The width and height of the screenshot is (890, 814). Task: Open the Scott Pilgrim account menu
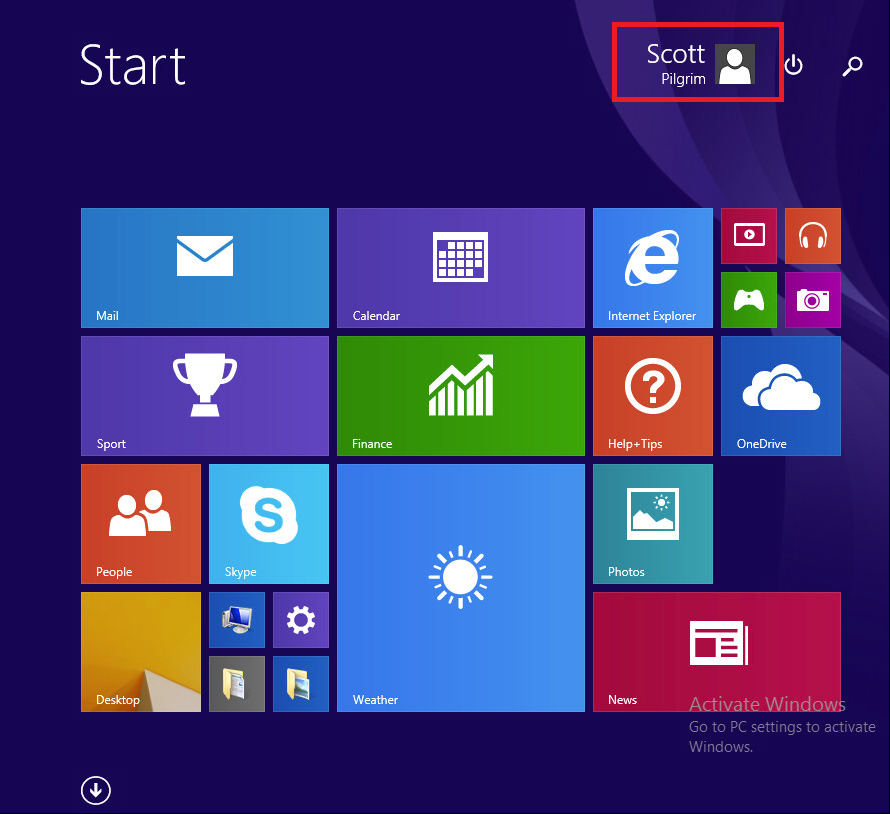tap(698, 64)
